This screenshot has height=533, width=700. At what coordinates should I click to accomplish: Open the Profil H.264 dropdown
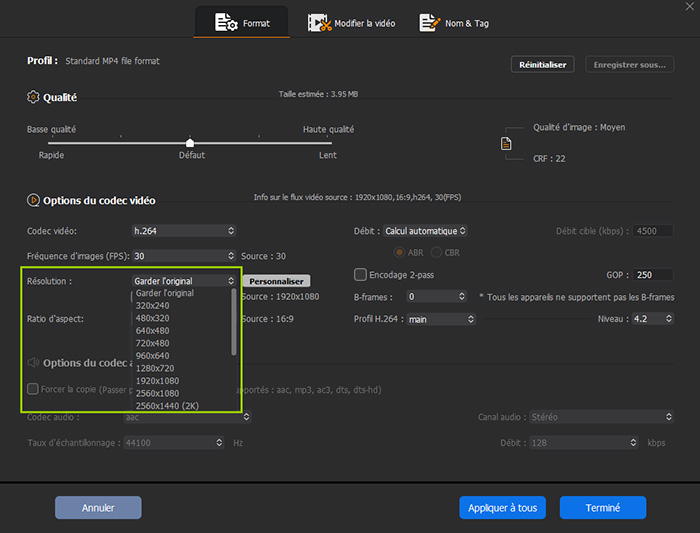point(441,319)
